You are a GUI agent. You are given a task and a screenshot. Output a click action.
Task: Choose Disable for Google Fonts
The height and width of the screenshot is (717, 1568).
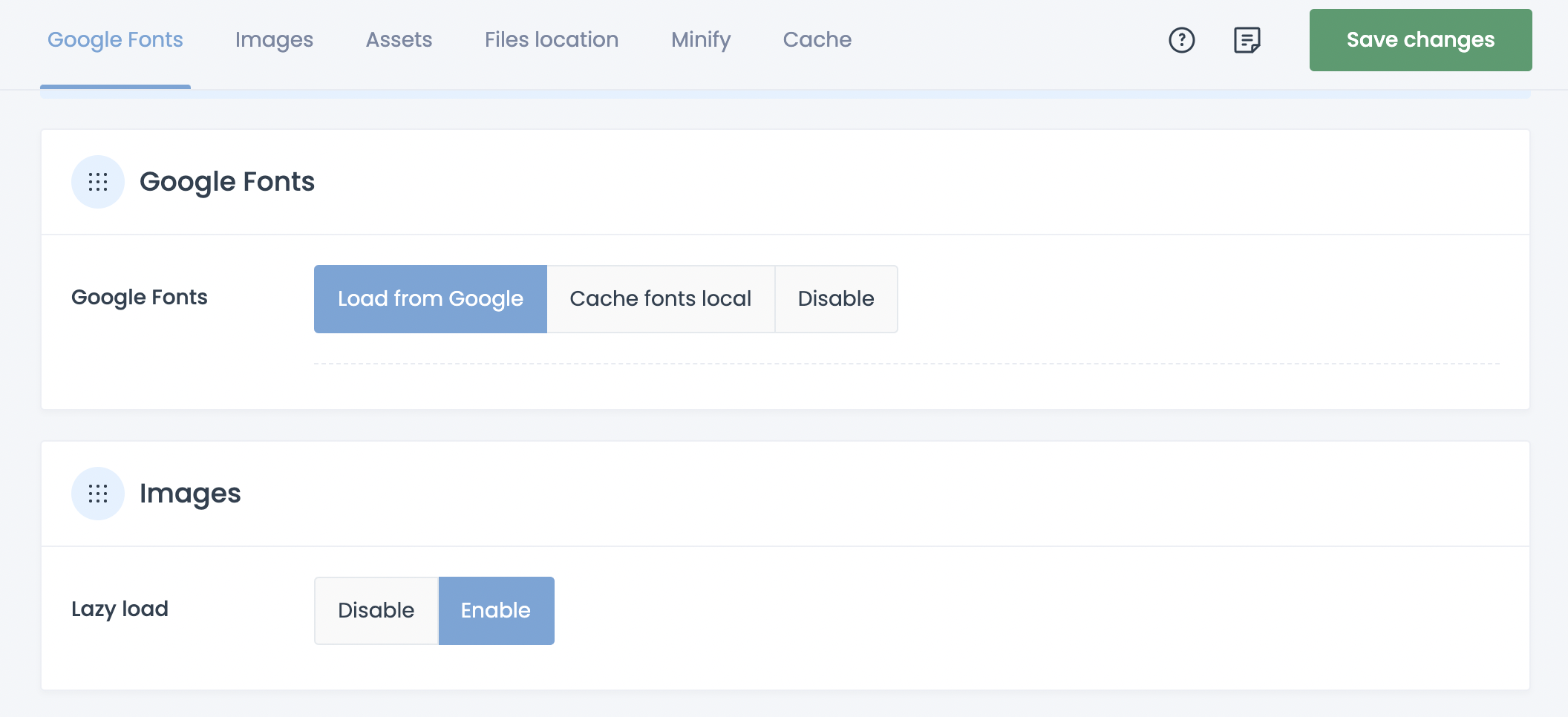836,299
